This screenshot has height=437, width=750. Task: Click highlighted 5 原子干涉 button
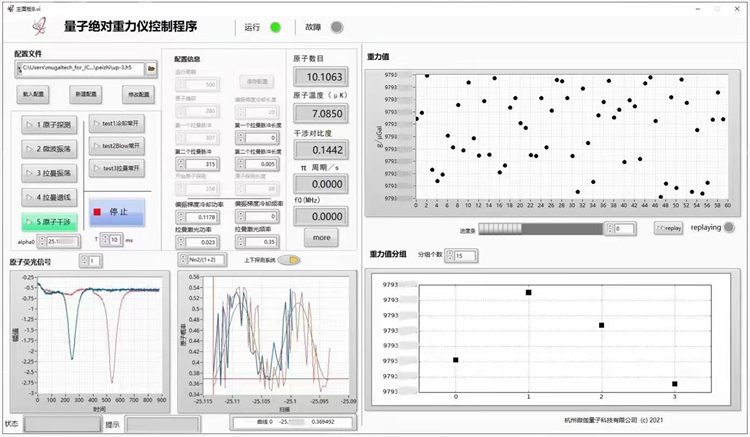[x=49, y=222]
